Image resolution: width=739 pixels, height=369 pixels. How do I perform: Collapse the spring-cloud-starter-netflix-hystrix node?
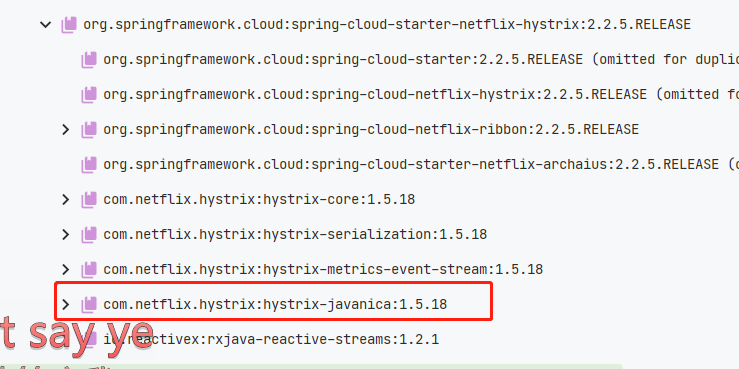pos(46,25)
